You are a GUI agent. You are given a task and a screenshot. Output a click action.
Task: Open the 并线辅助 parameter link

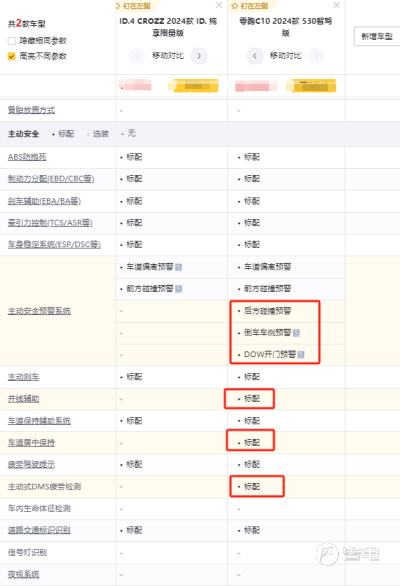click(24, 399)
